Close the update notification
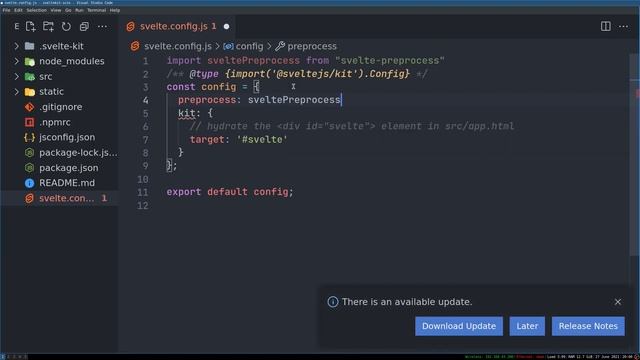 click(618, 302)
